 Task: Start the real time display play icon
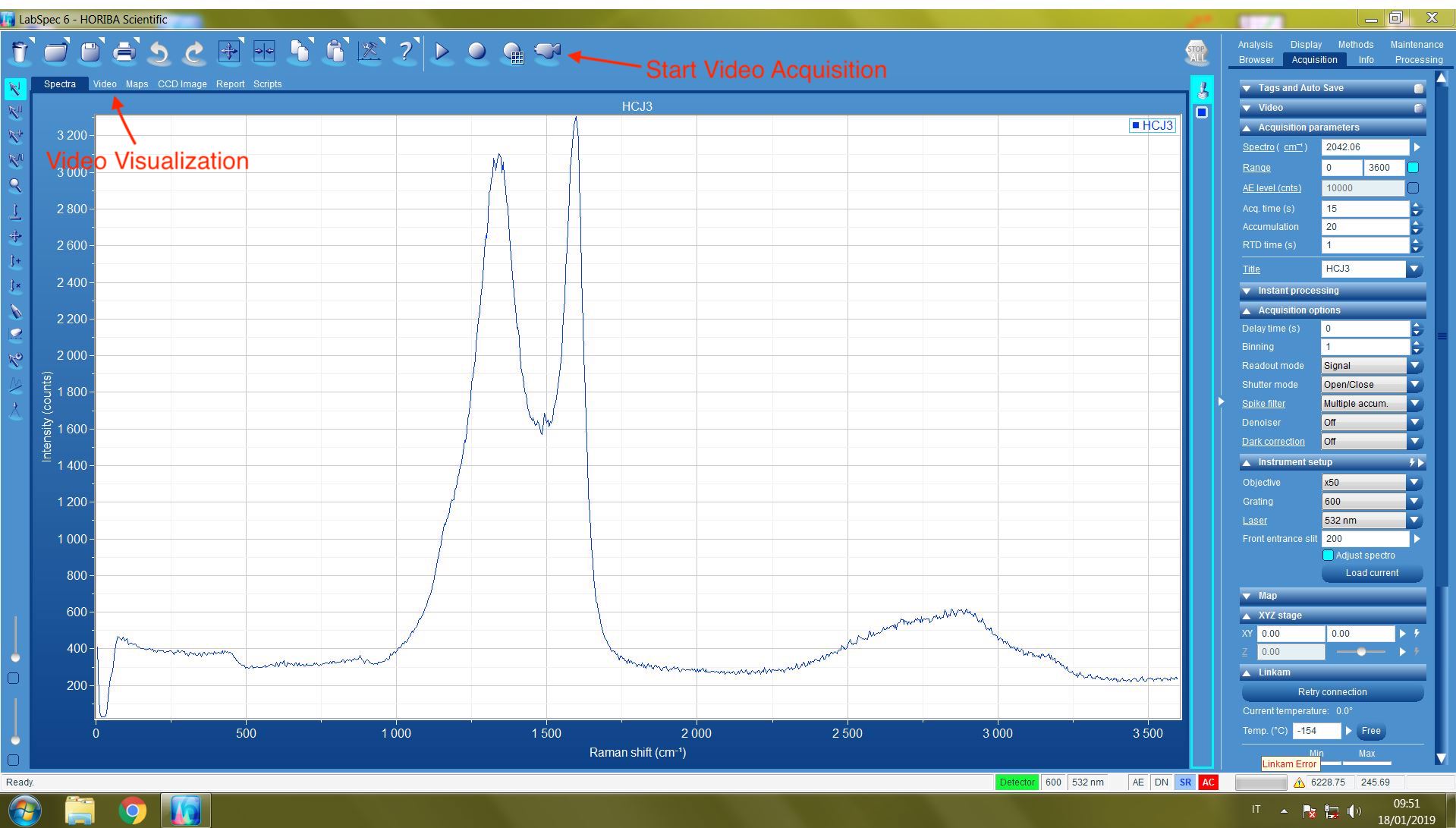[x=442, y=52]
